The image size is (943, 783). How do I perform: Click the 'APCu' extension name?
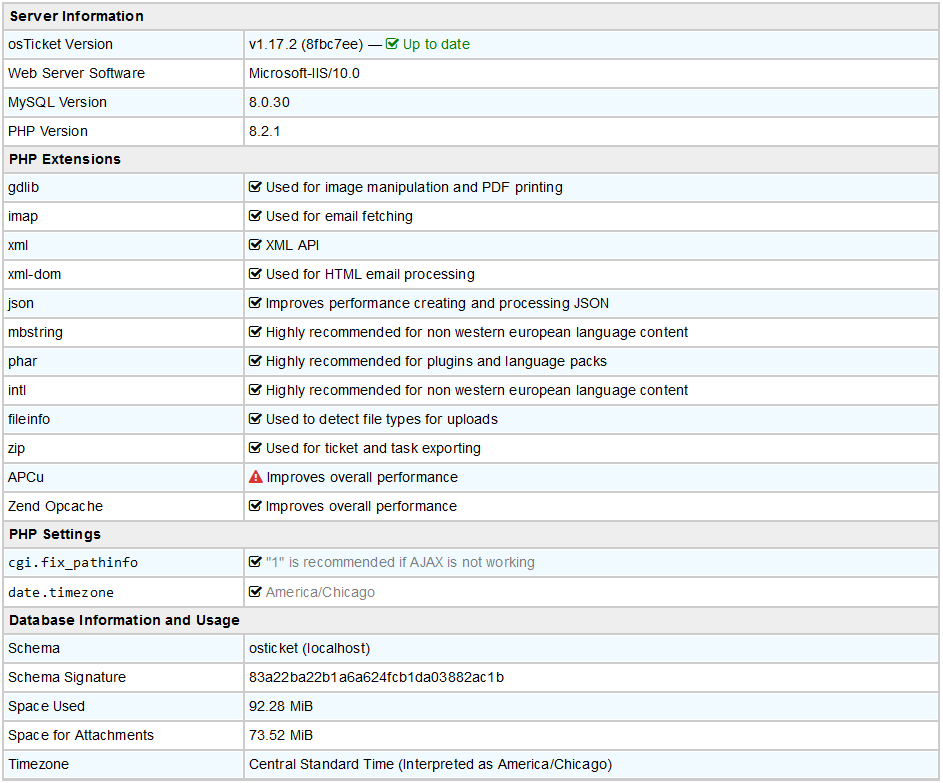click(26, 477)
